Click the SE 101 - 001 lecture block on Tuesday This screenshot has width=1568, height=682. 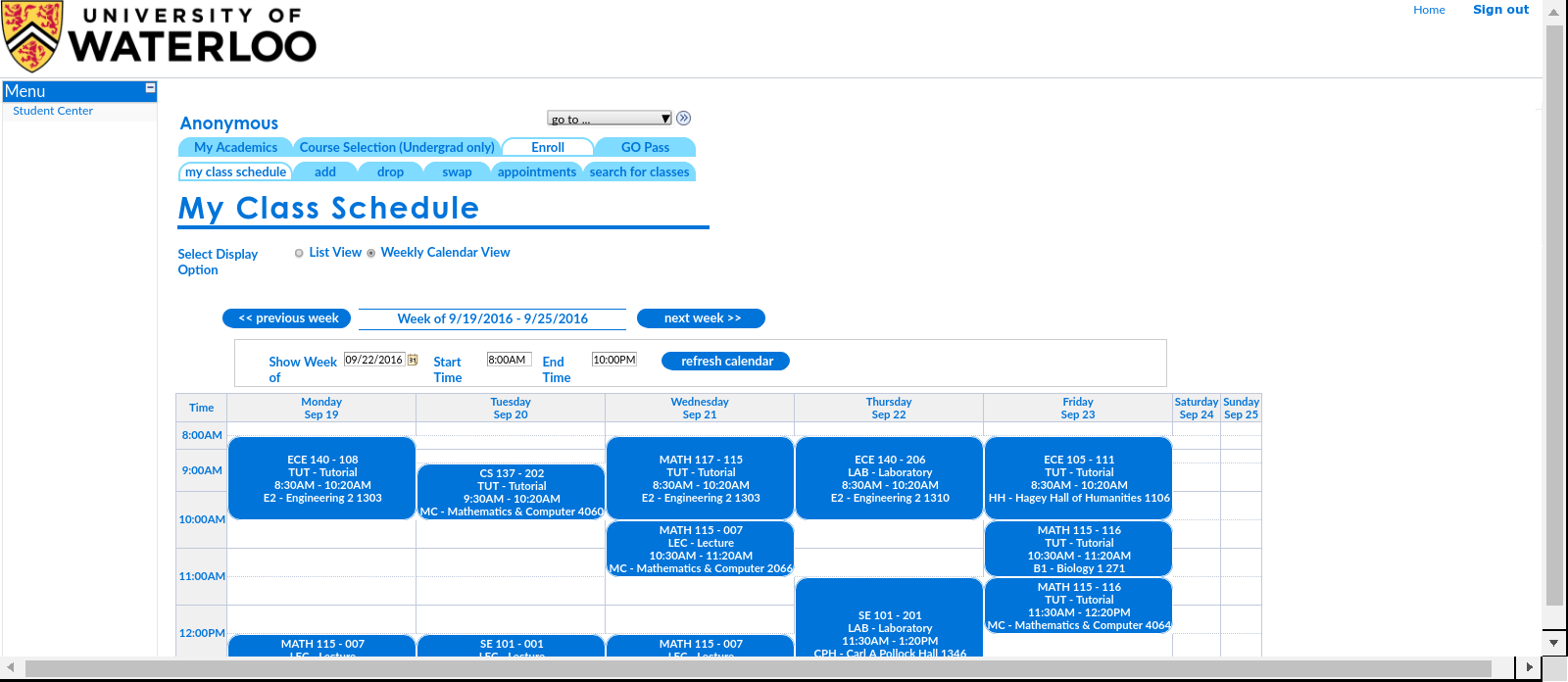point(512,647)
